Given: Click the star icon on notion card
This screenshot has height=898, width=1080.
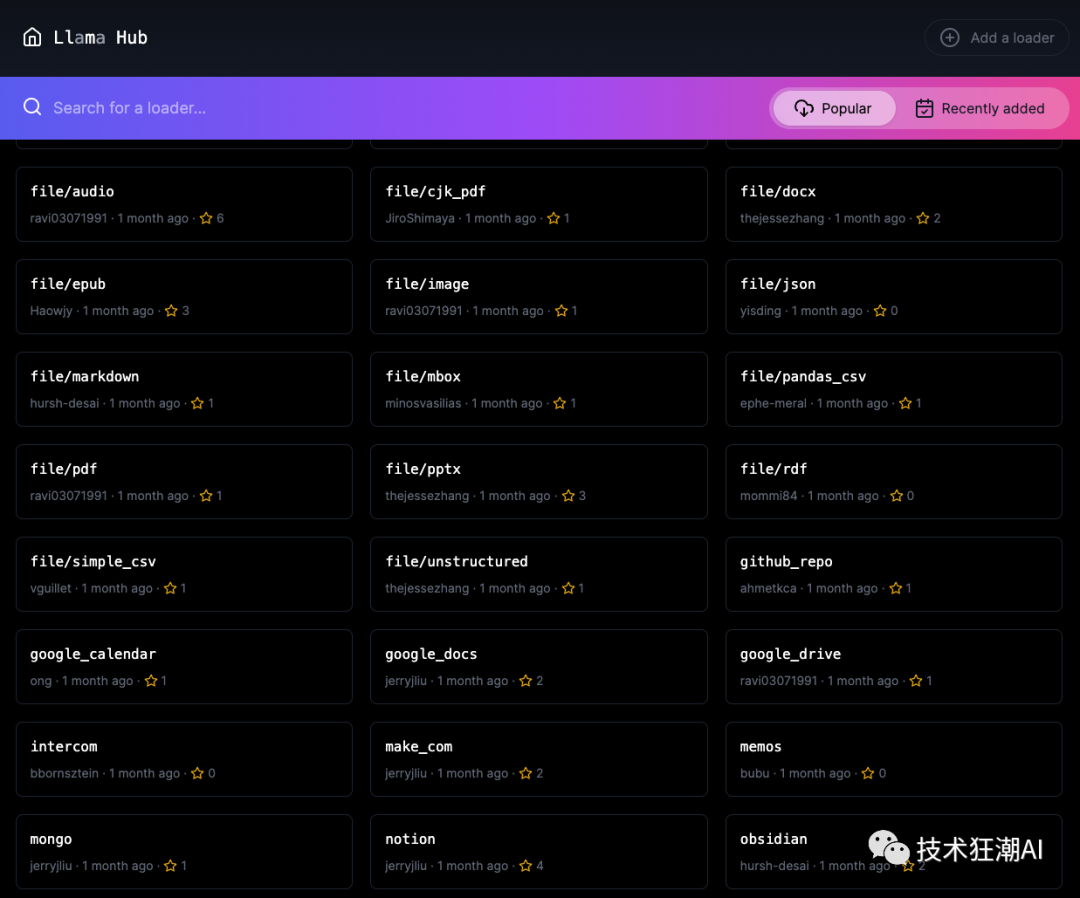Looking at the screenshot, I should point(526,866).
